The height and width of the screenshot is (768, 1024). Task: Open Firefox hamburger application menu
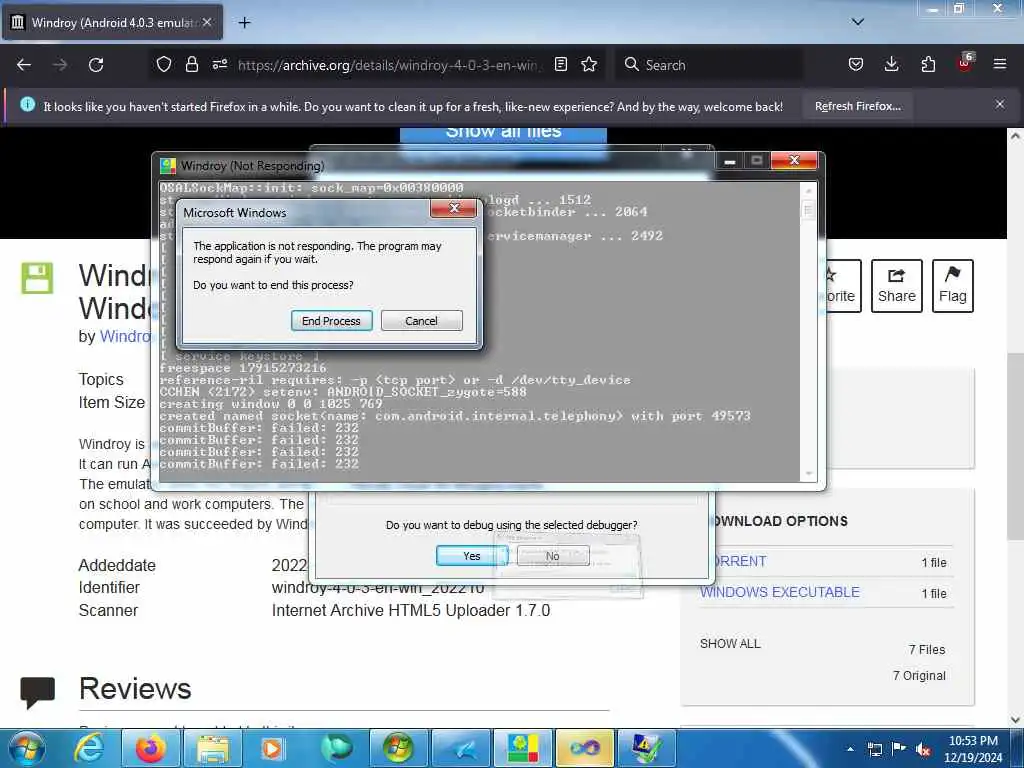click(1000, 64)
